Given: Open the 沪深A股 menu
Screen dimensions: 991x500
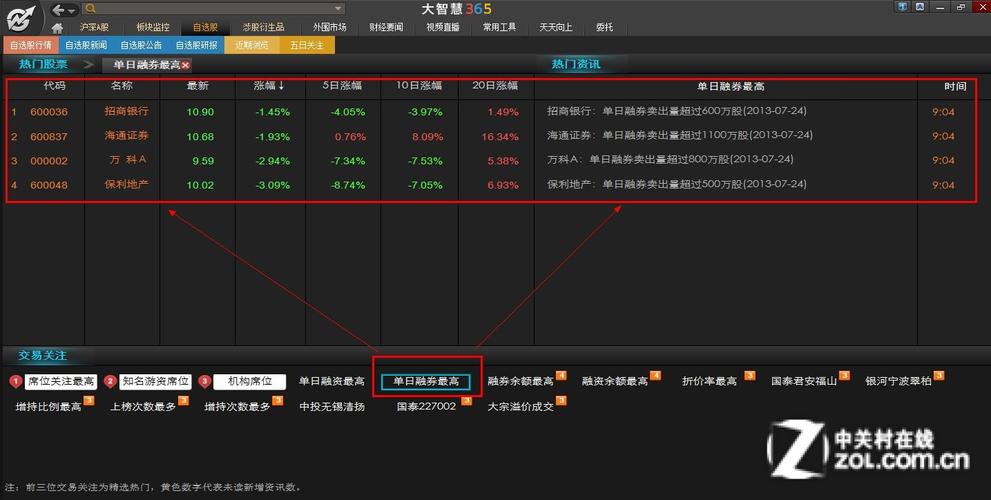Looking at the screenshot, I should [x=94, y=27].
